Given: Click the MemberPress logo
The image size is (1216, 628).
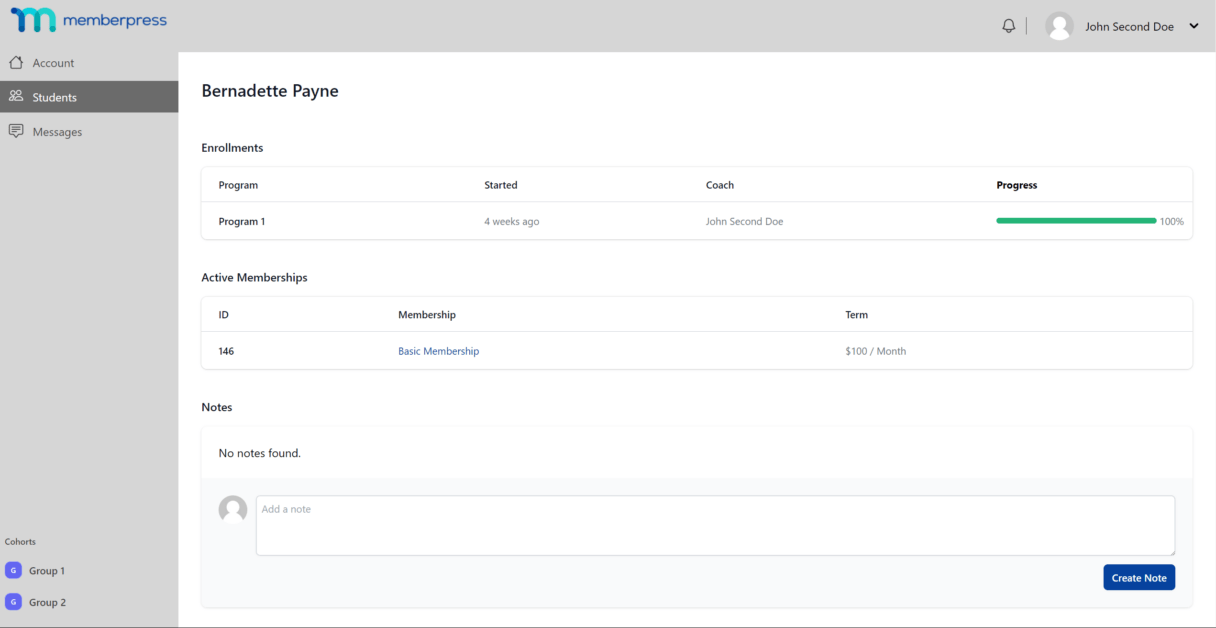Looking at the screenshot, I should click(89, 20).
